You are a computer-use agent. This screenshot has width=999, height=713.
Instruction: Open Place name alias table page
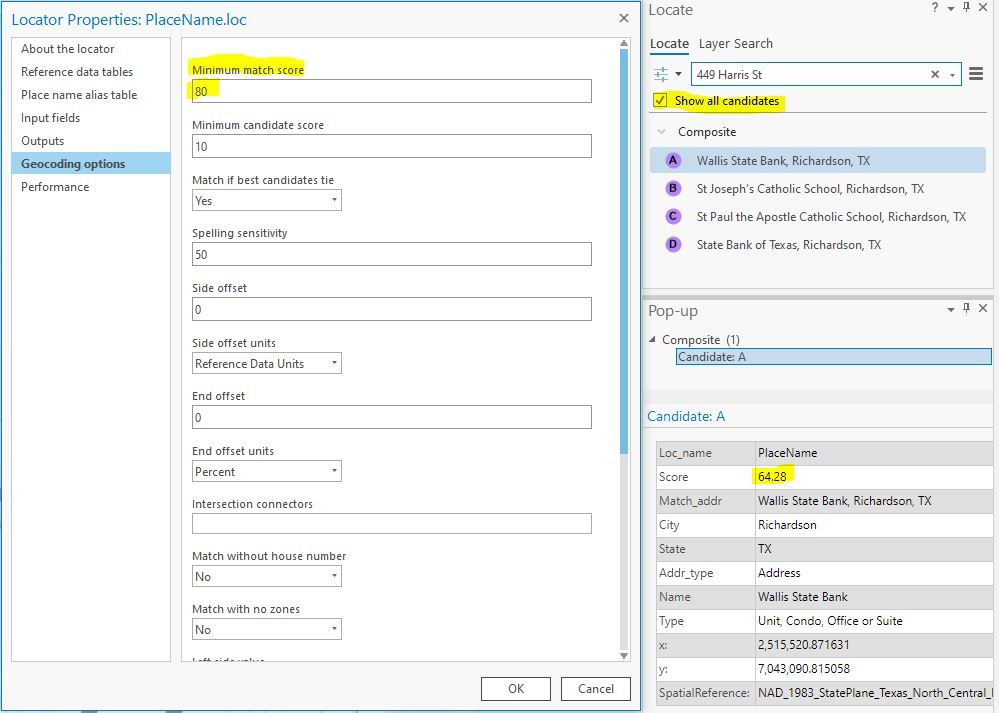click(91, 95)
